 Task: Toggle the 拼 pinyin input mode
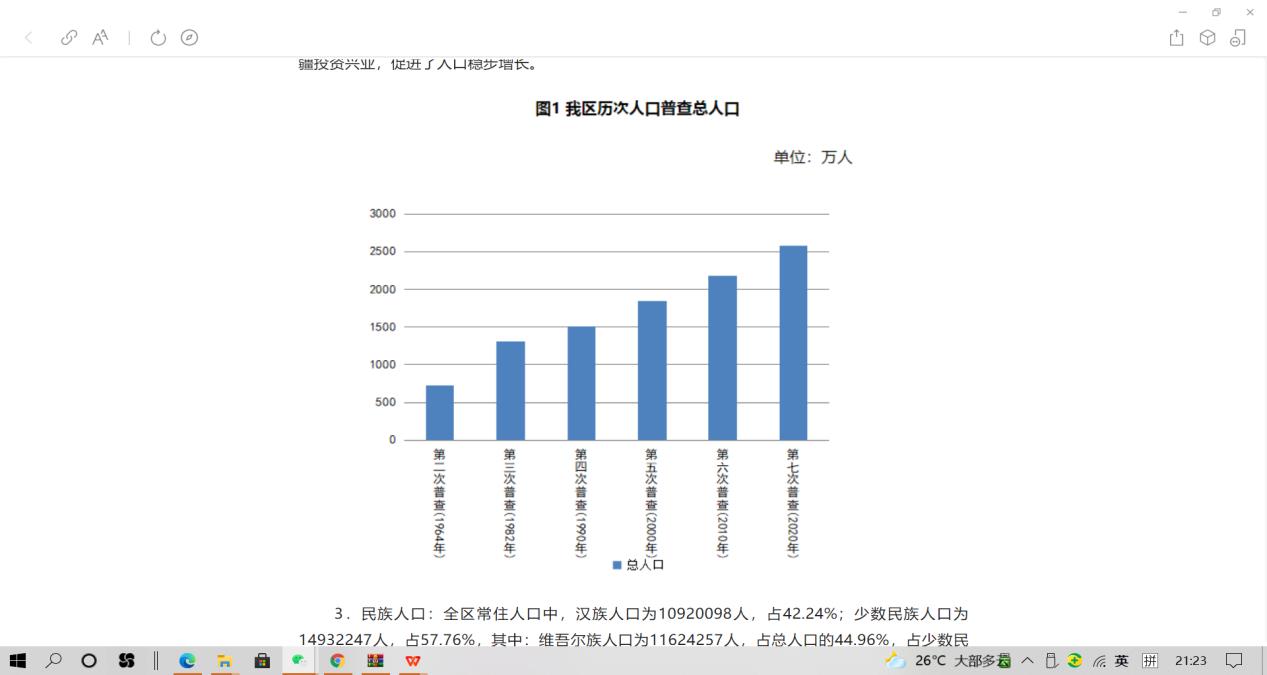1150,661
